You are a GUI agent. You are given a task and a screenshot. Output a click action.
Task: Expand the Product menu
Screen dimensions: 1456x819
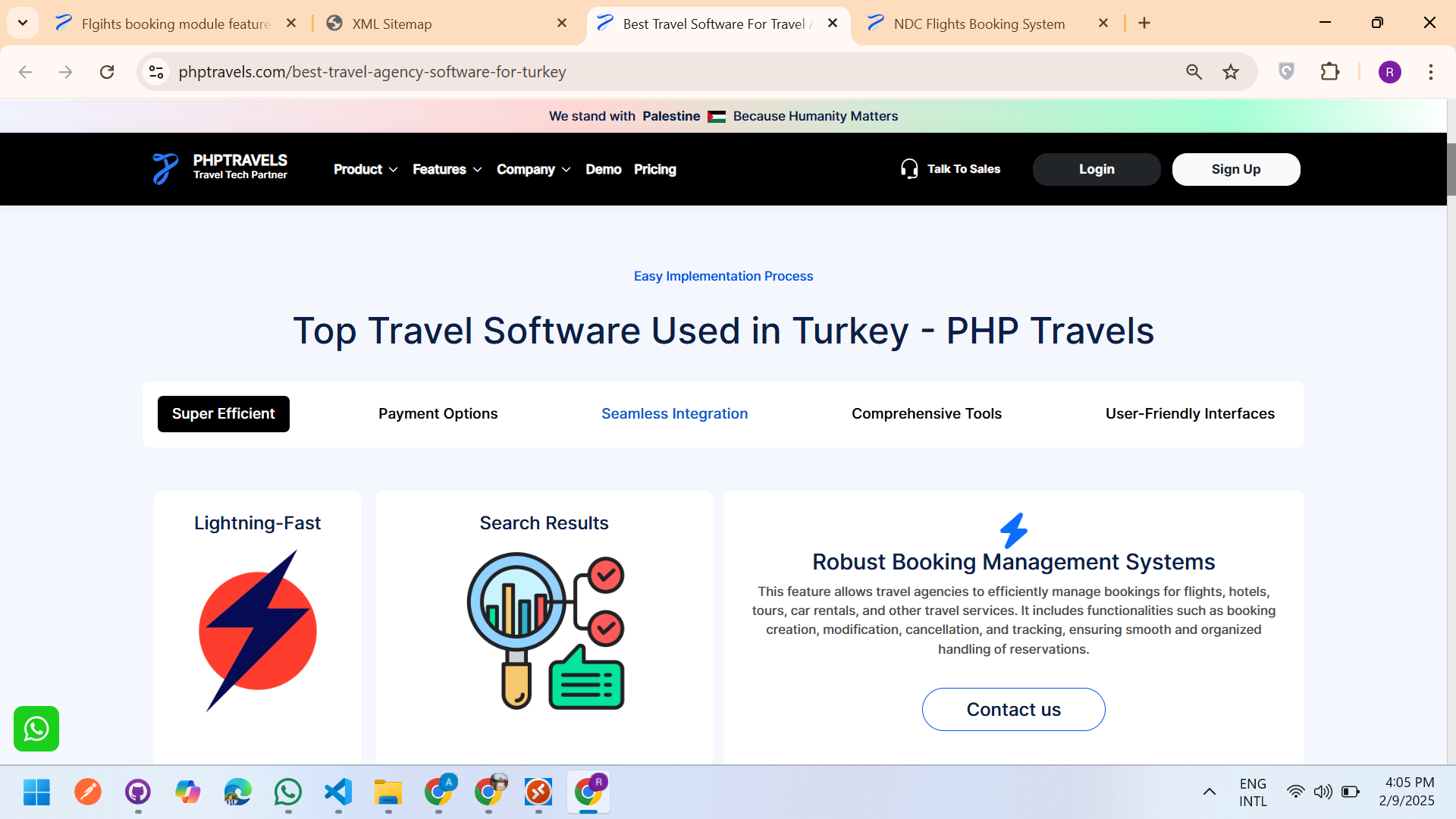366,169
